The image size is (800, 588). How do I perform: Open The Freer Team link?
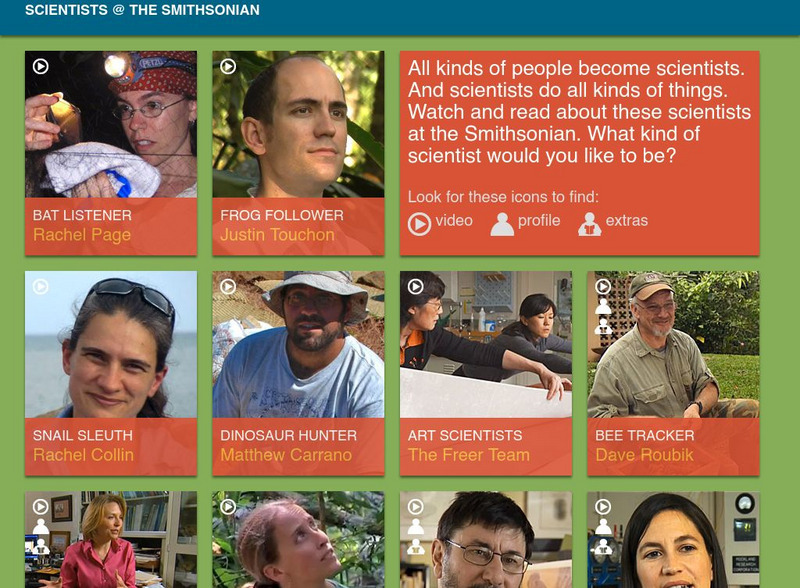click(x=469, y=455)
